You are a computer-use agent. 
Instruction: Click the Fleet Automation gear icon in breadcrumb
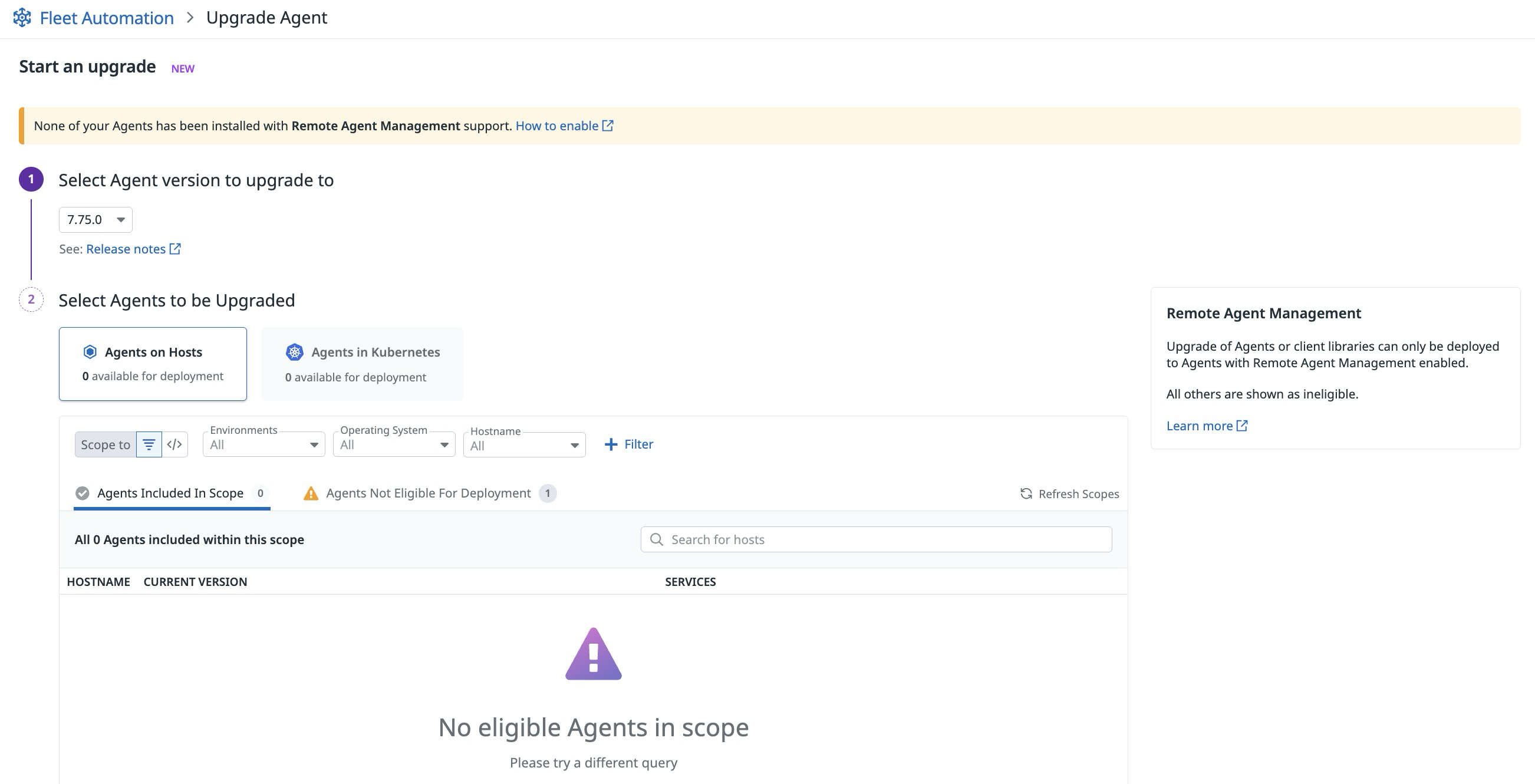tap(21, 17)
